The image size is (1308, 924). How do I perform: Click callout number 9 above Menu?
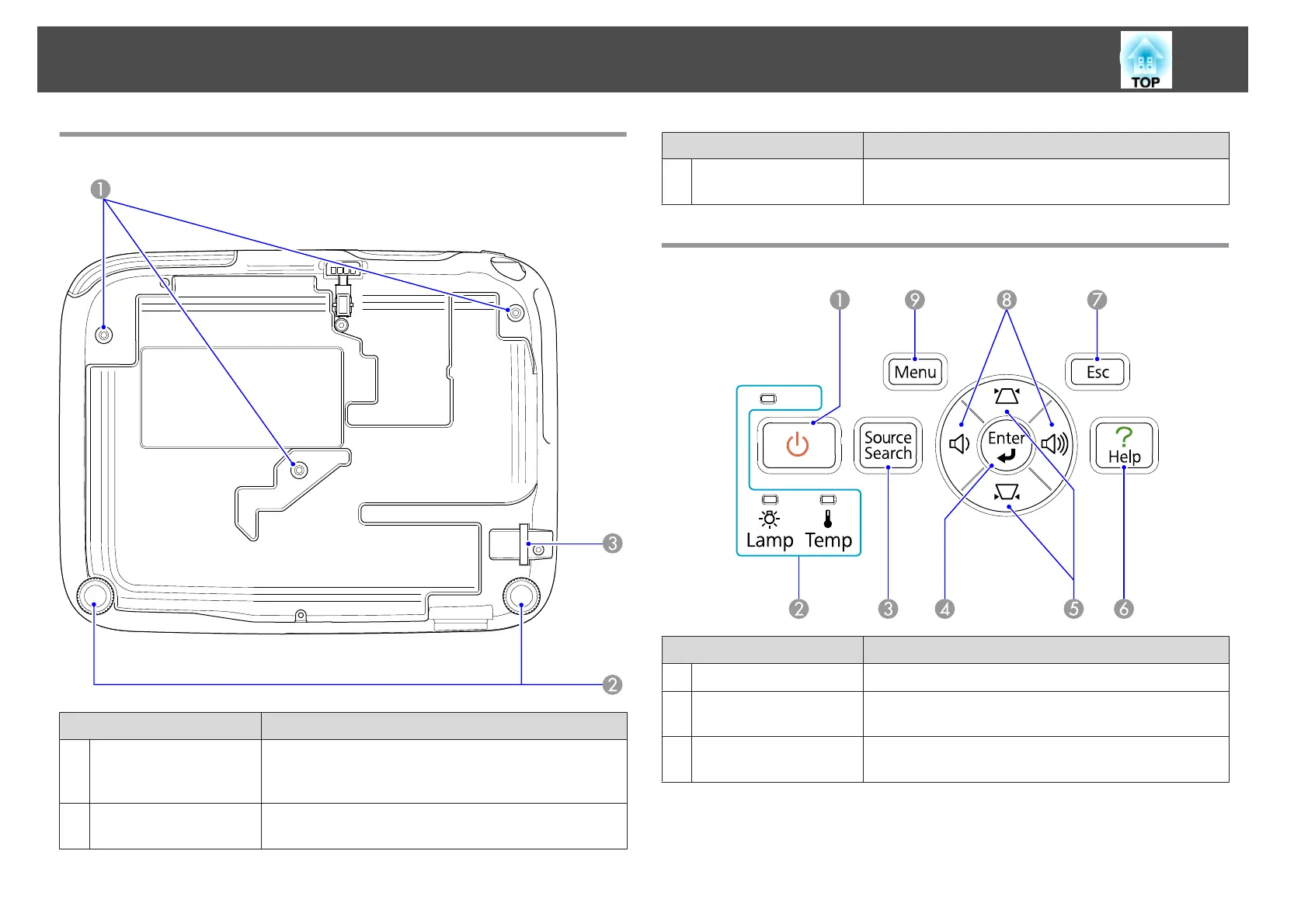(x=915, y=300)
